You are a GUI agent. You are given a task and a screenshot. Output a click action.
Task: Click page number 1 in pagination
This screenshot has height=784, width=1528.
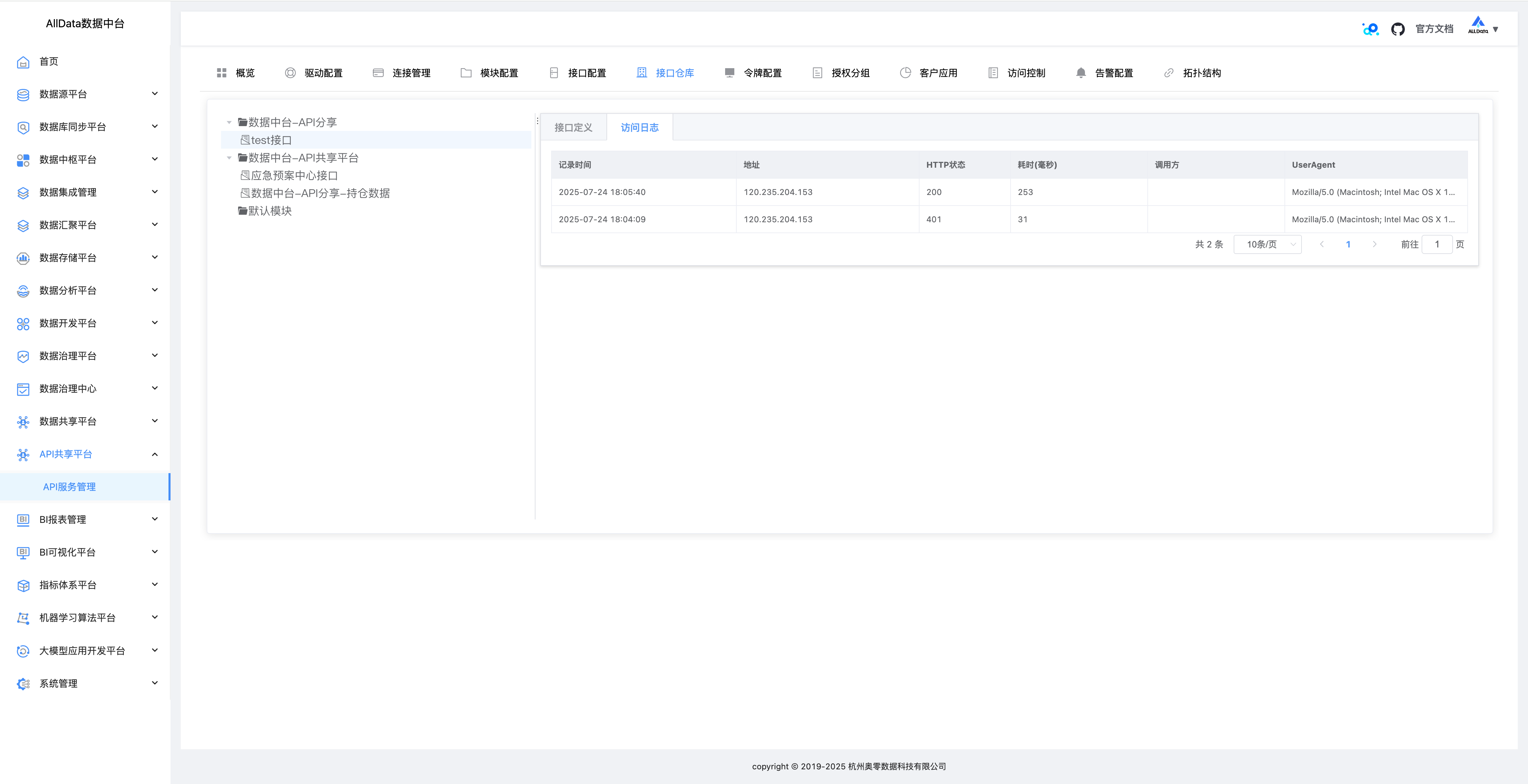pyautogui.click(x=1348, y=244)
